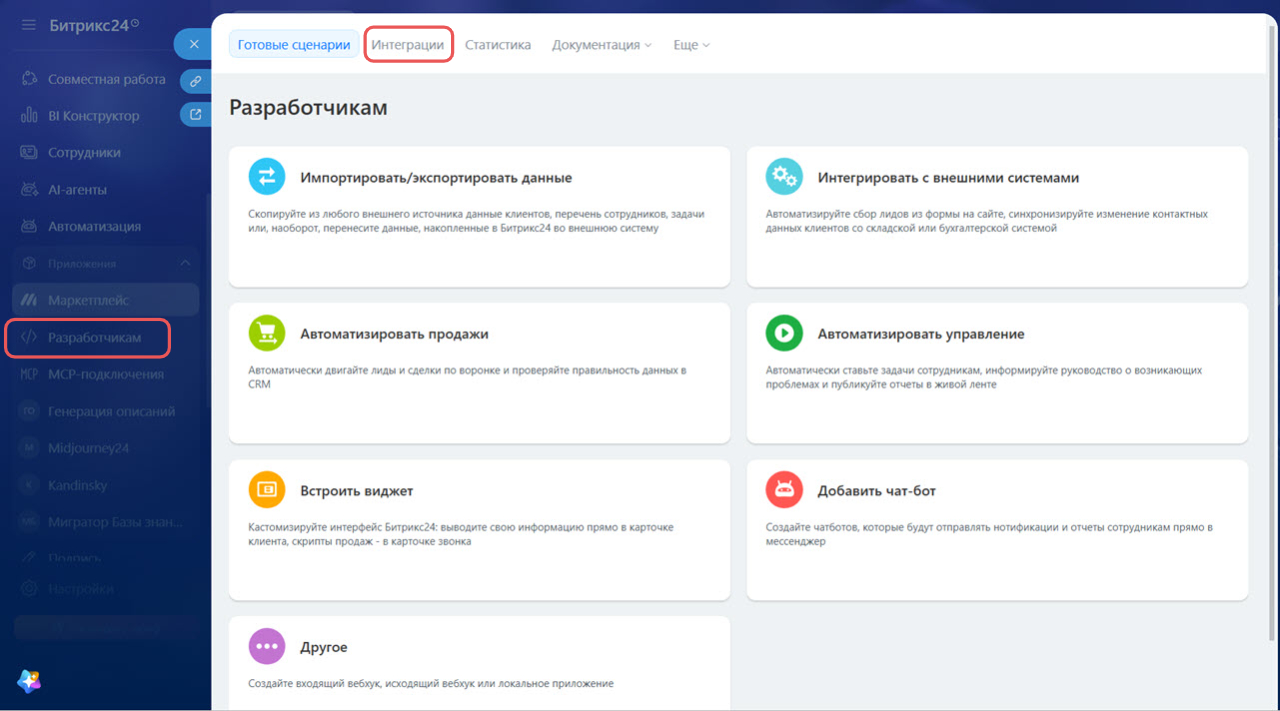Viewport: 1280px width, 711px height.
Task: Open Автоматизировать управление scenario
Action: (997, 373)
